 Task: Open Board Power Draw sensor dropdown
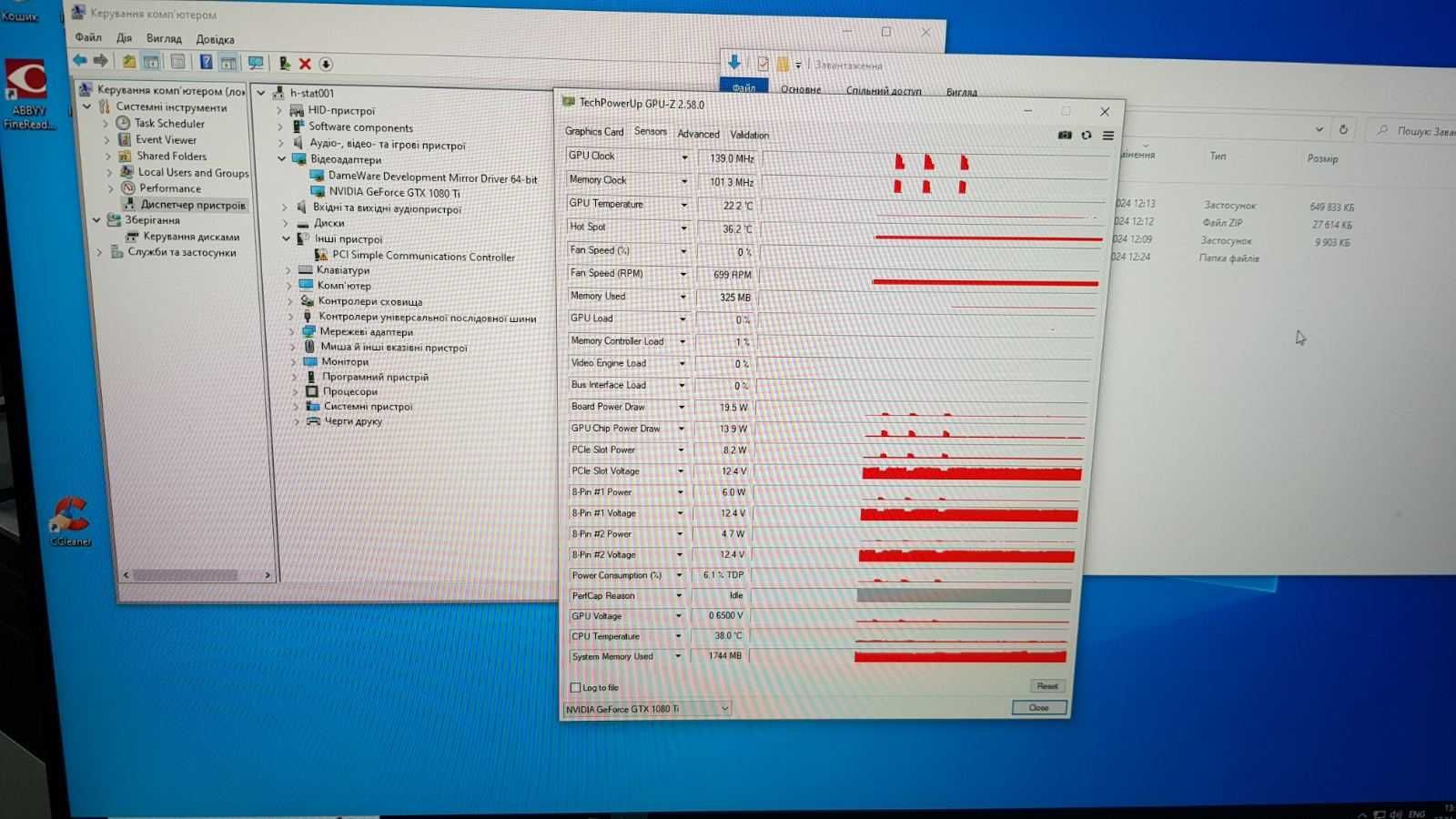click(681, 407)
